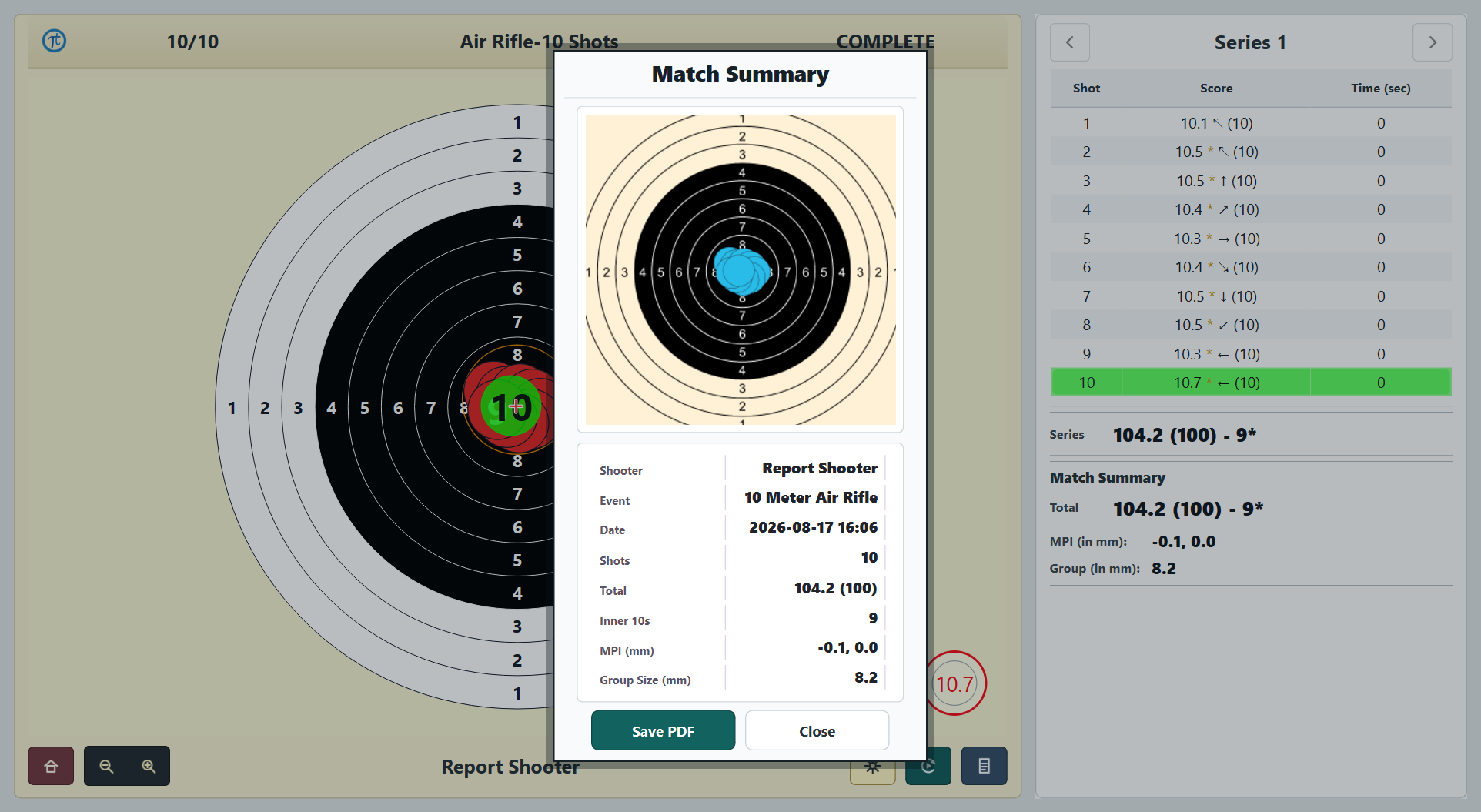Close the Match Summary dialog
Viewport: 1481px width, 812px height.
click(817, 730)
